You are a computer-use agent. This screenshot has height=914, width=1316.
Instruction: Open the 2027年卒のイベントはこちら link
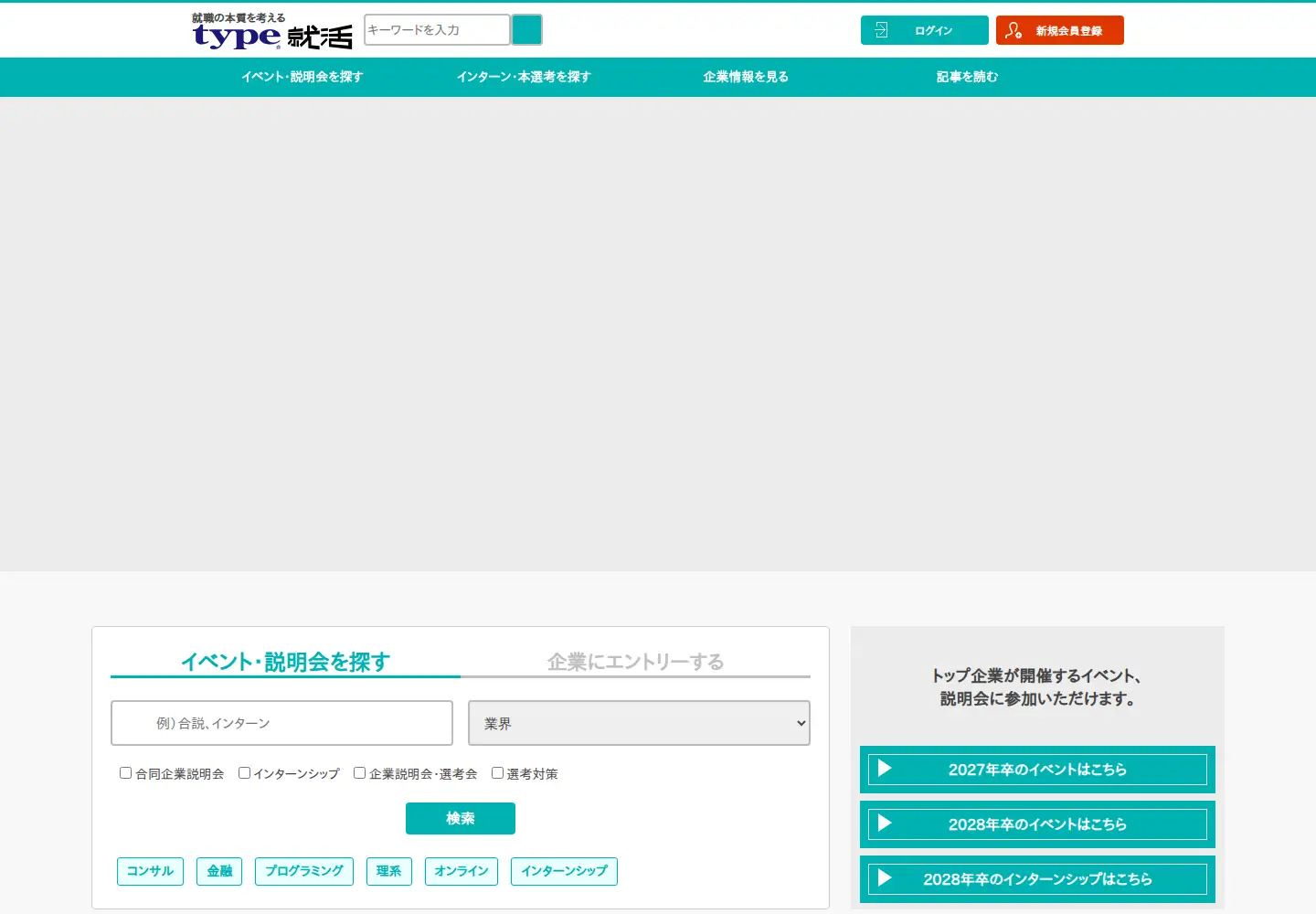[1037, 770]
